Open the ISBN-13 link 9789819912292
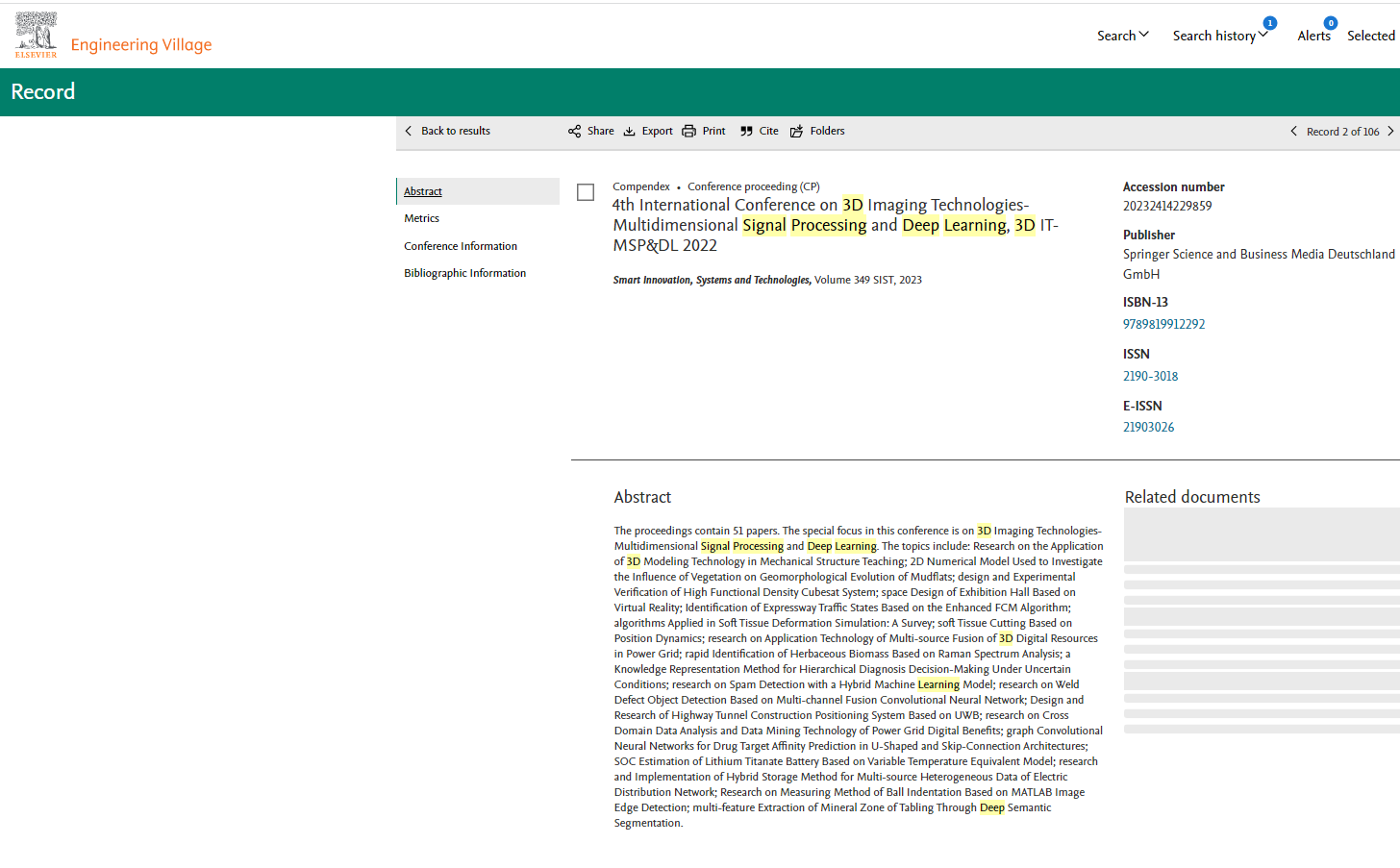Viewport: 1400px width, 868px height. coord(1163,324)
